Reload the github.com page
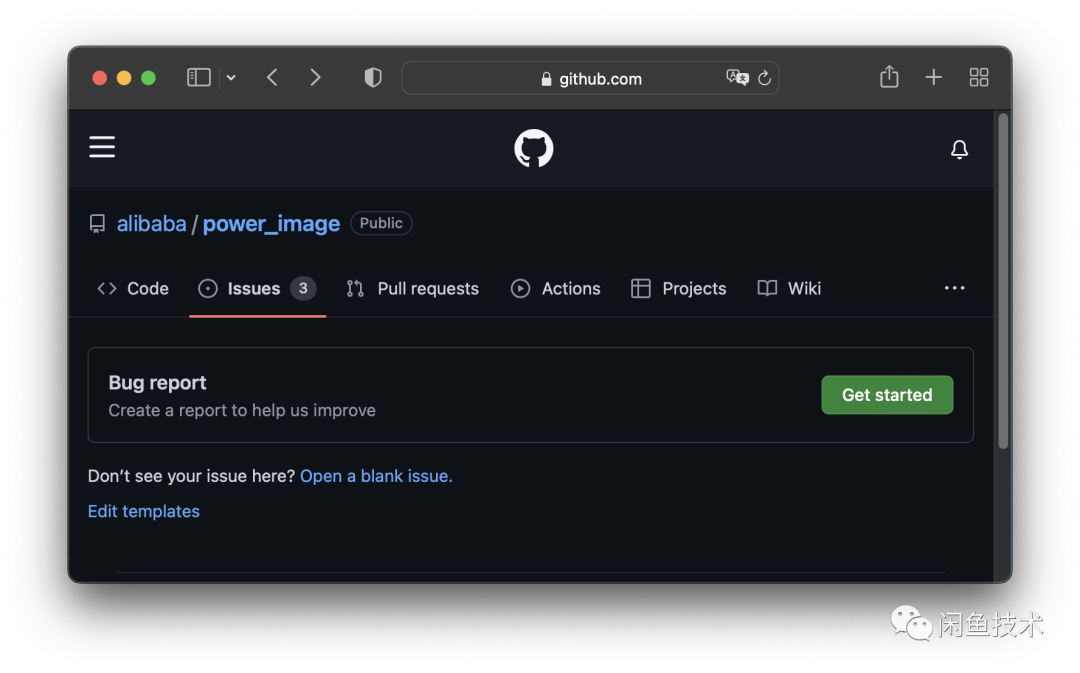1080x673 pixels. point(765,78)
